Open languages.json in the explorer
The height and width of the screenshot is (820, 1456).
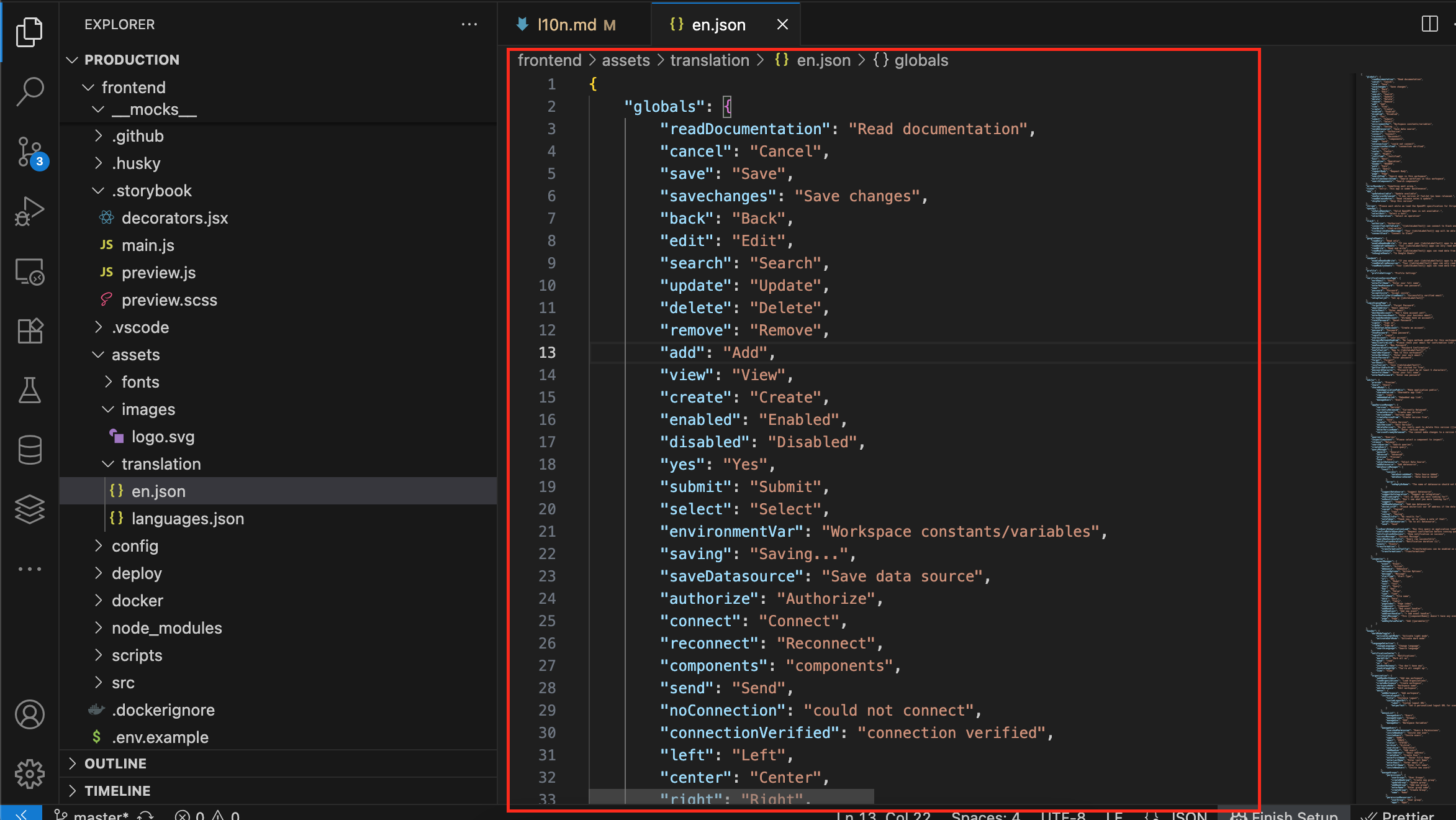tap(188, 519)
